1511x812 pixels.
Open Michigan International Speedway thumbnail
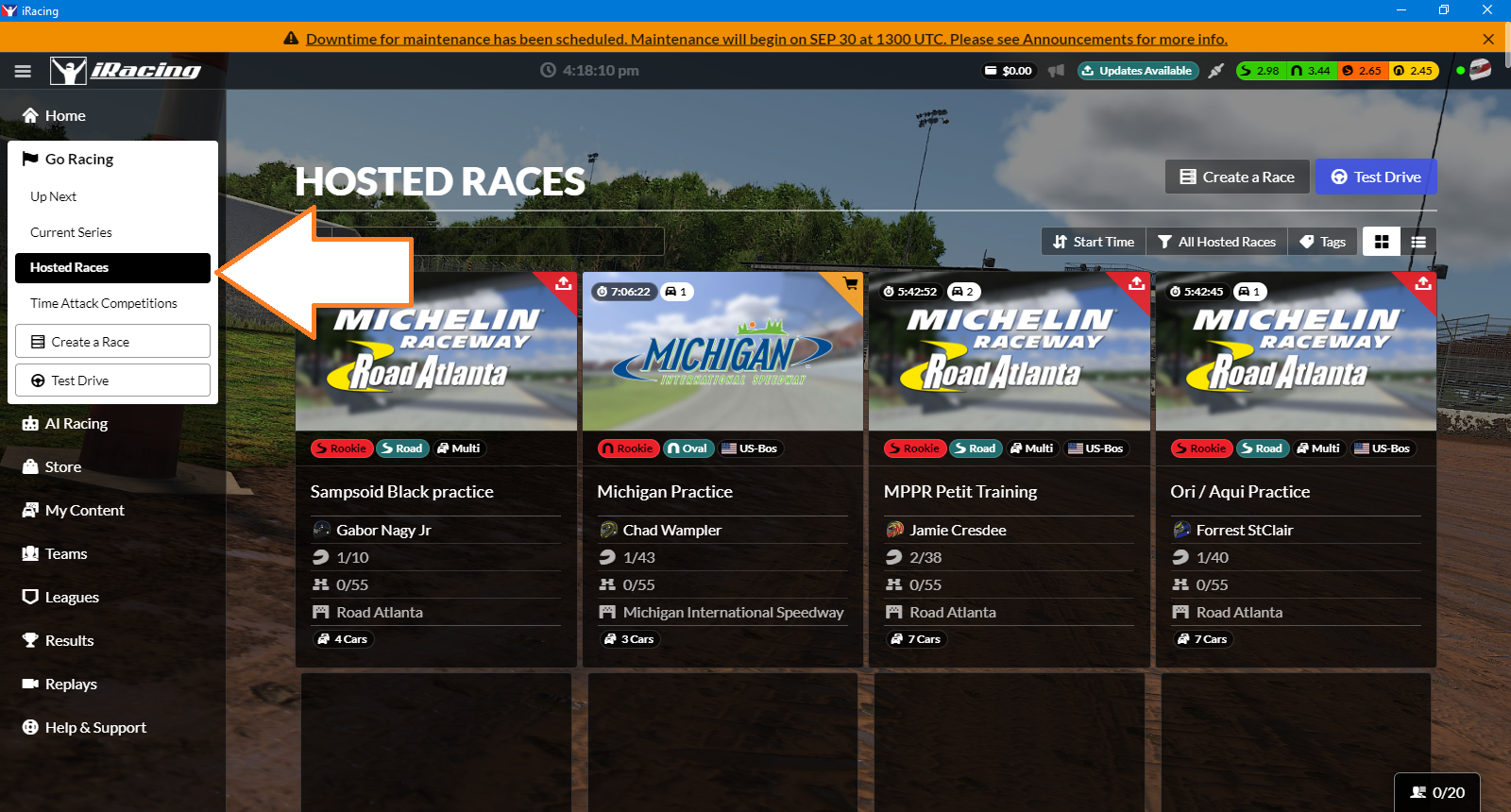(x=722, y=351)
